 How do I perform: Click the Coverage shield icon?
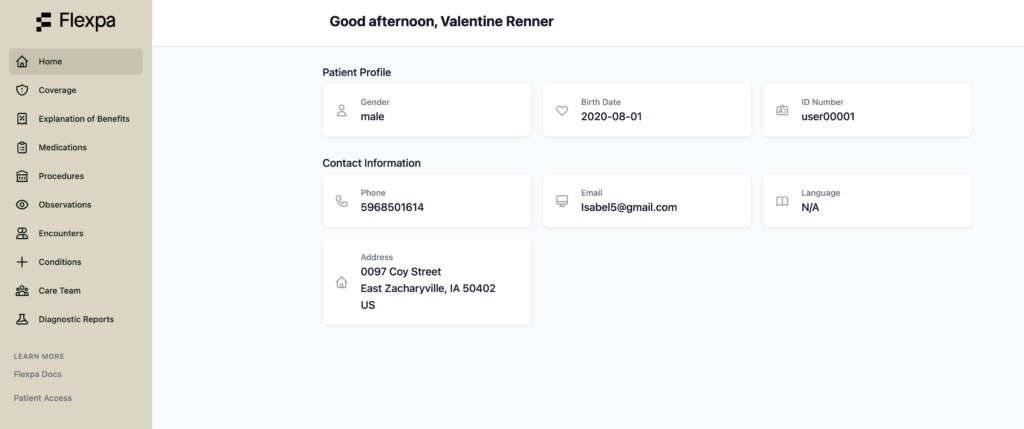22,90
